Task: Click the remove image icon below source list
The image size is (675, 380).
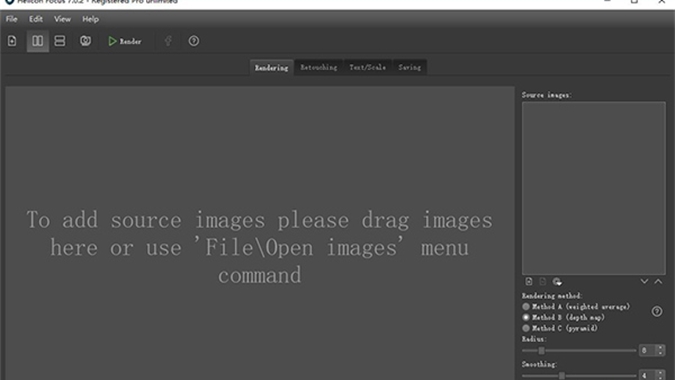Action: coord(542,281)
